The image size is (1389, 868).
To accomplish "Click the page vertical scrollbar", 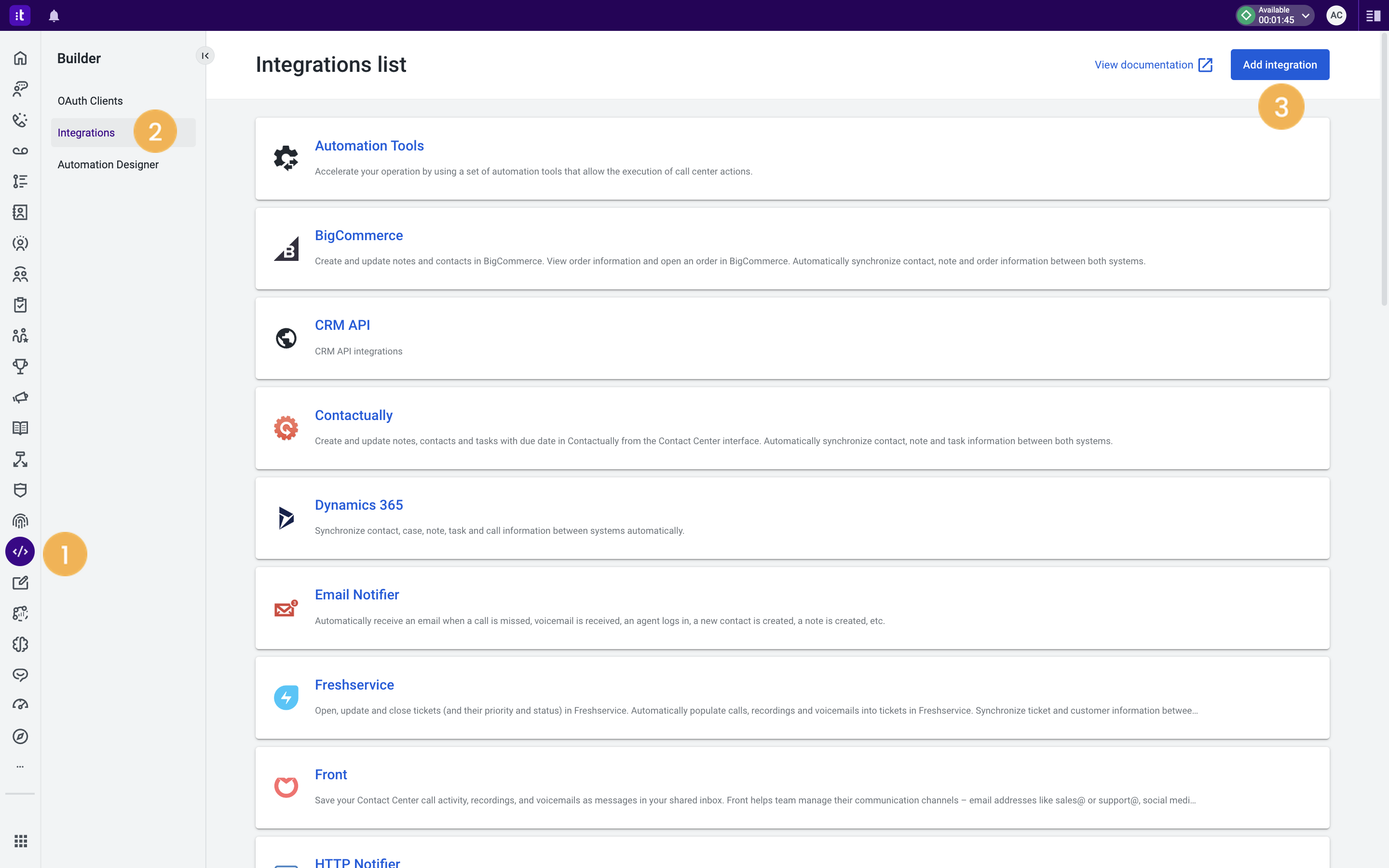I will click(1384, 169).
